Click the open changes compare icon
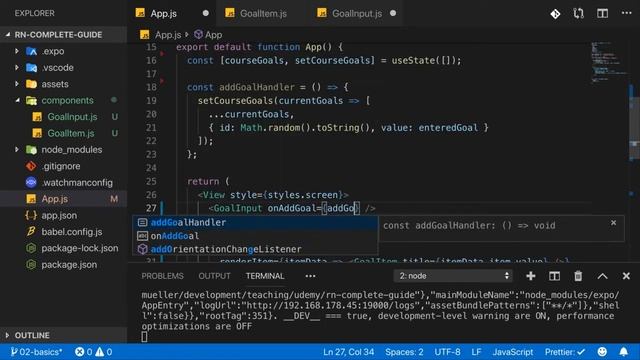Screen dimensions: 640x360 tap(578, 14)
